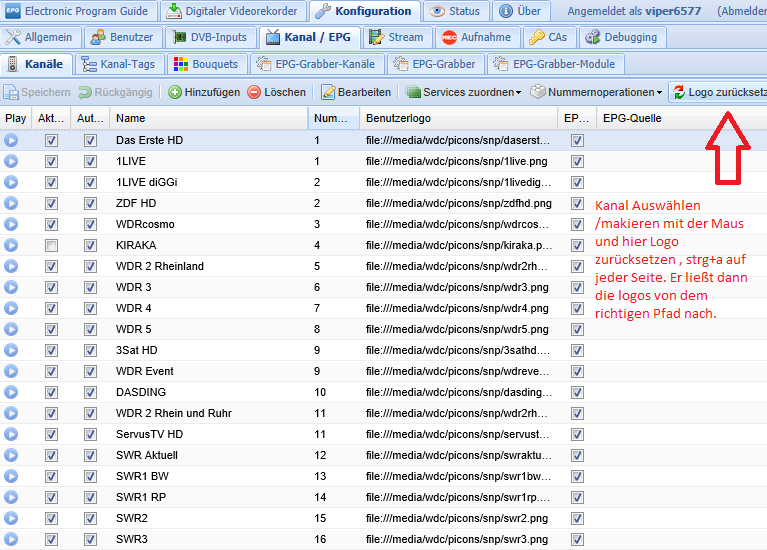The height and width of the screenshot is (550, 767).
Task: Toggle Aktiviert checkbox for ZDF HD
Action: 51,204
